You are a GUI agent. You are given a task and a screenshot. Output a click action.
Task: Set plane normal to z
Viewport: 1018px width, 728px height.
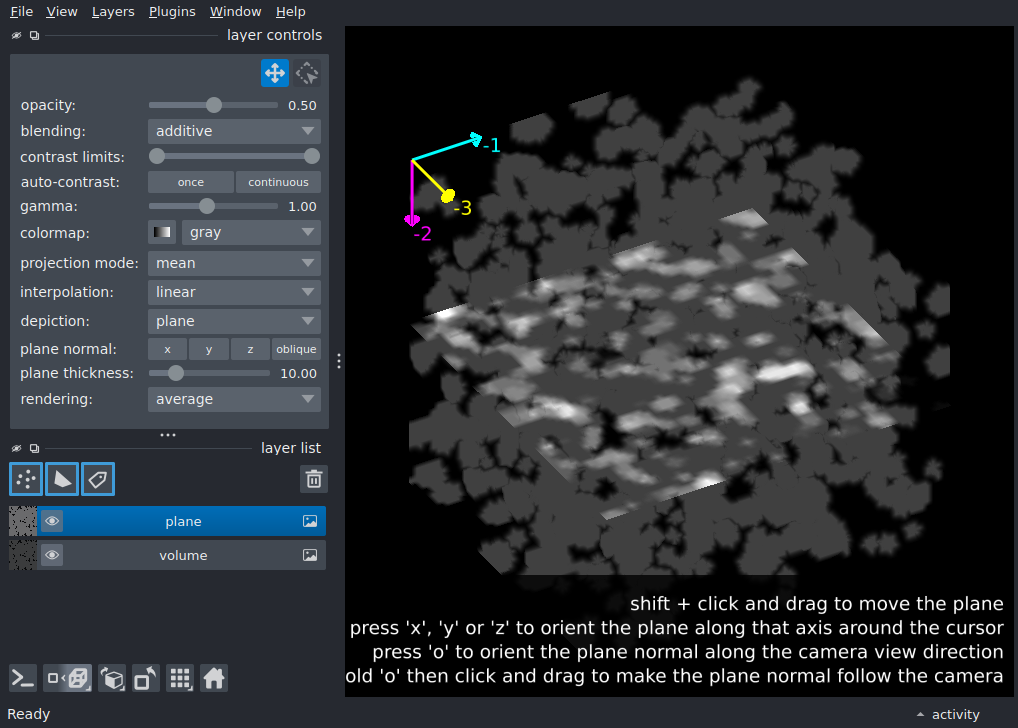click(250, 349)
